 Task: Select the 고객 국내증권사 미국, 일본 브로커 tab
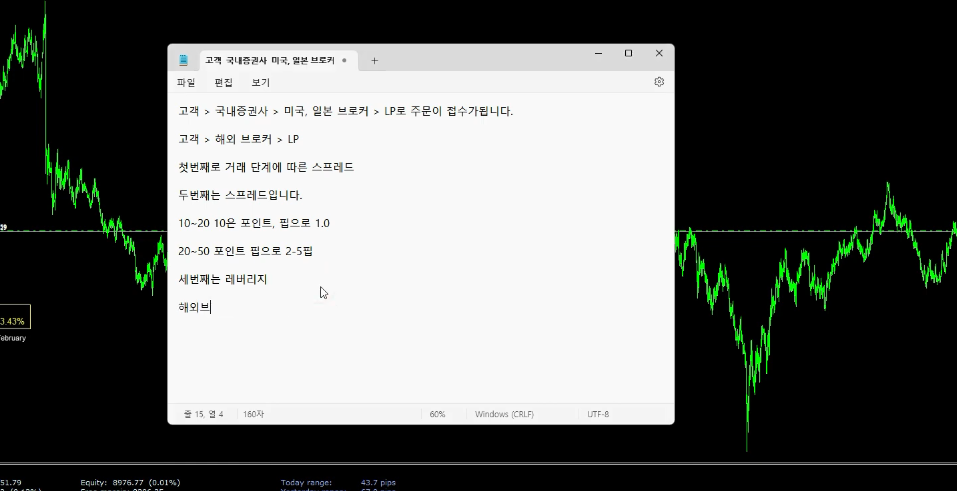point(270,60)
